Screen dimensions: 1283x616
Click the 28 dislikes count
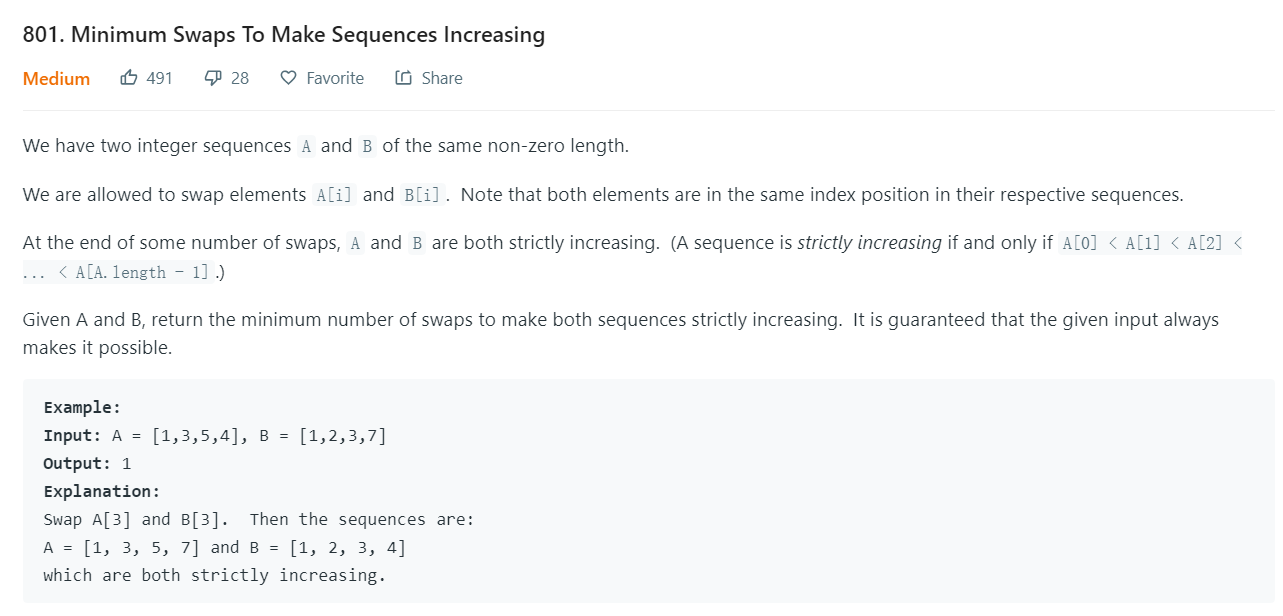[240, 78]
